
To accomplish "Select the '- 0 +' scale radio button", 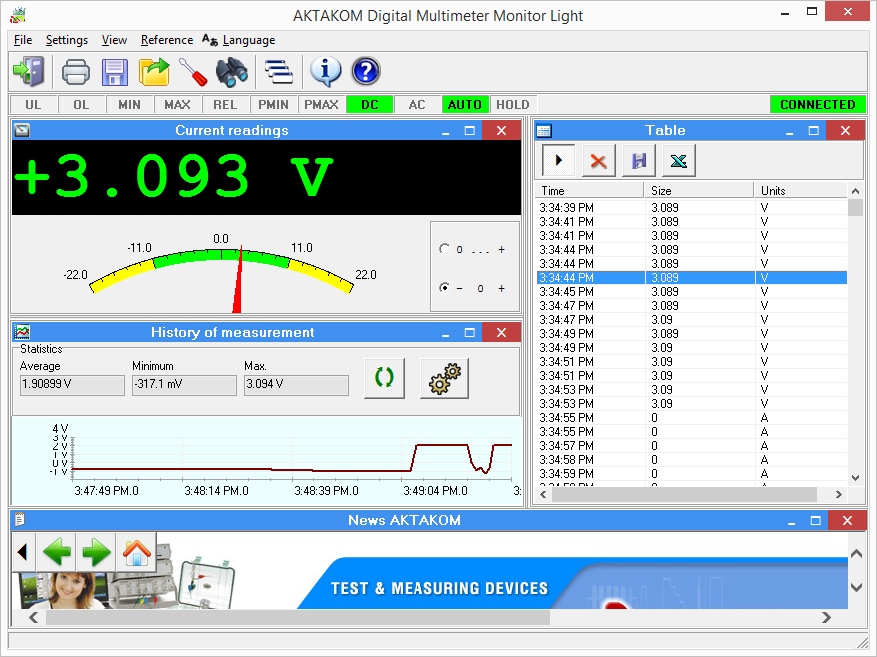I will (x=445, y=287).
